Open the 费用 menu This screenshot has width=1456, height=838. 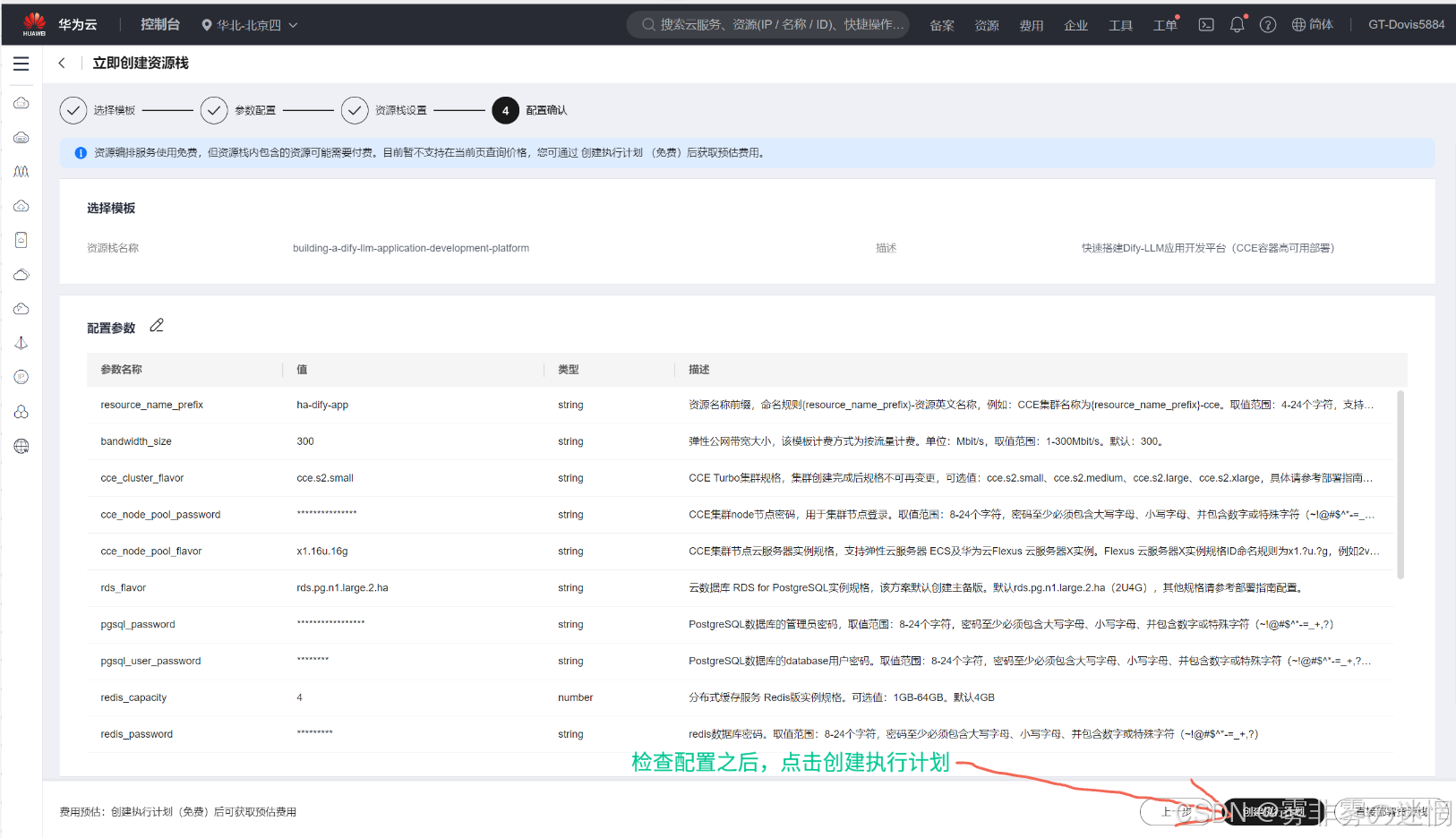[x=1032, y=25]
